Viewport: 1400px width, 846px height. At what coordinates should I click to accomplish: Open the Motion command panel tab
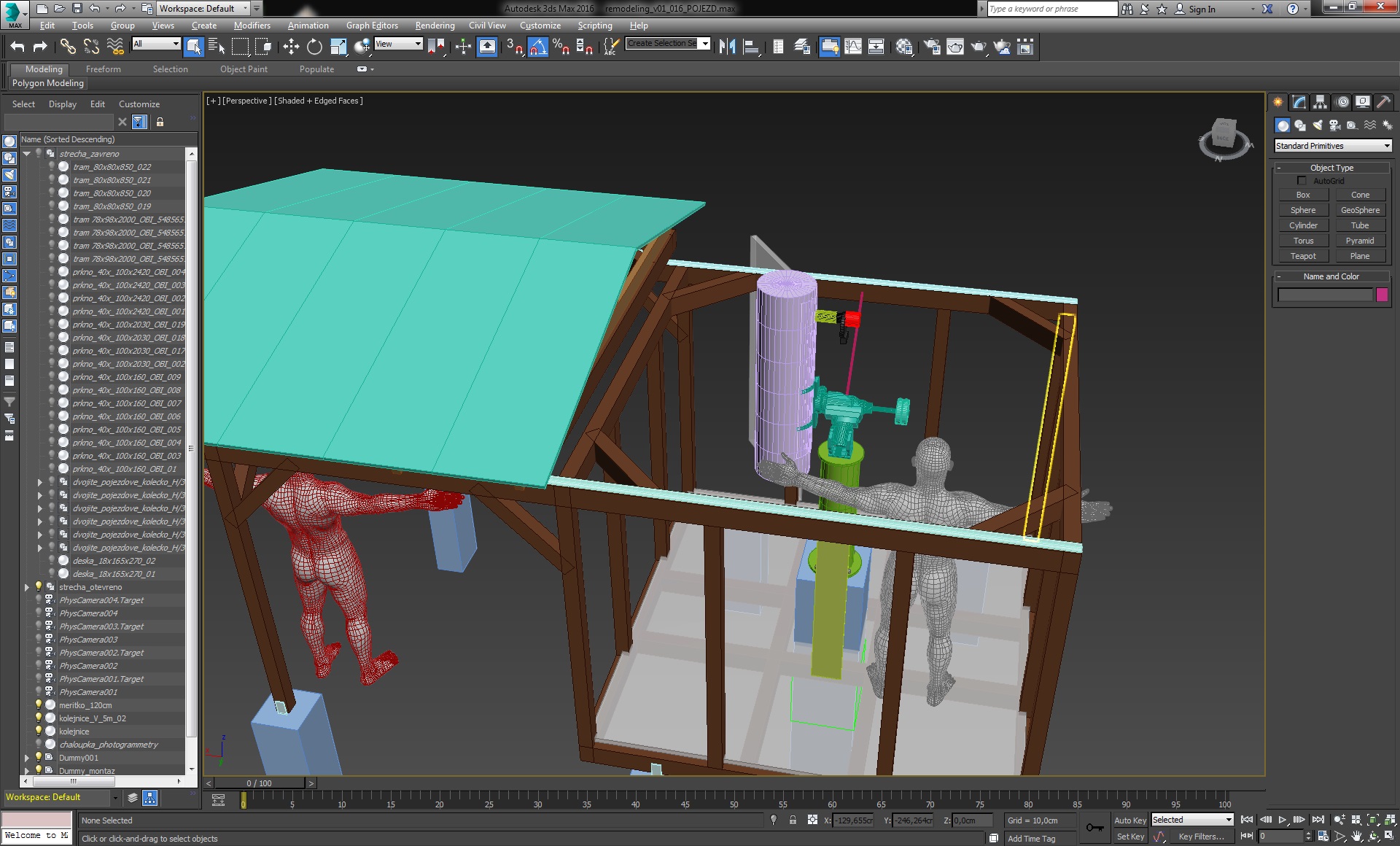(1342, 102)
